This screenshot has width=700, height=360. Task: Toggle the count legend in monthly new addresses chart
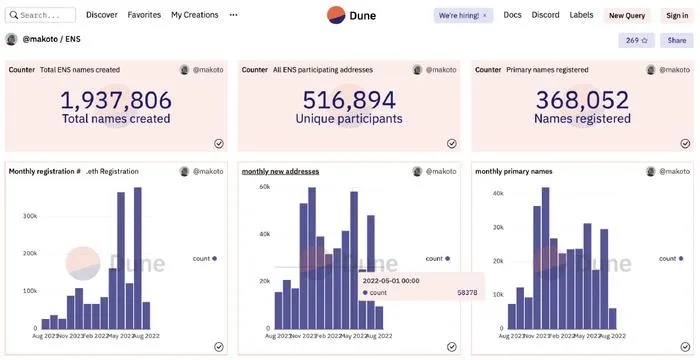point(438,258)
